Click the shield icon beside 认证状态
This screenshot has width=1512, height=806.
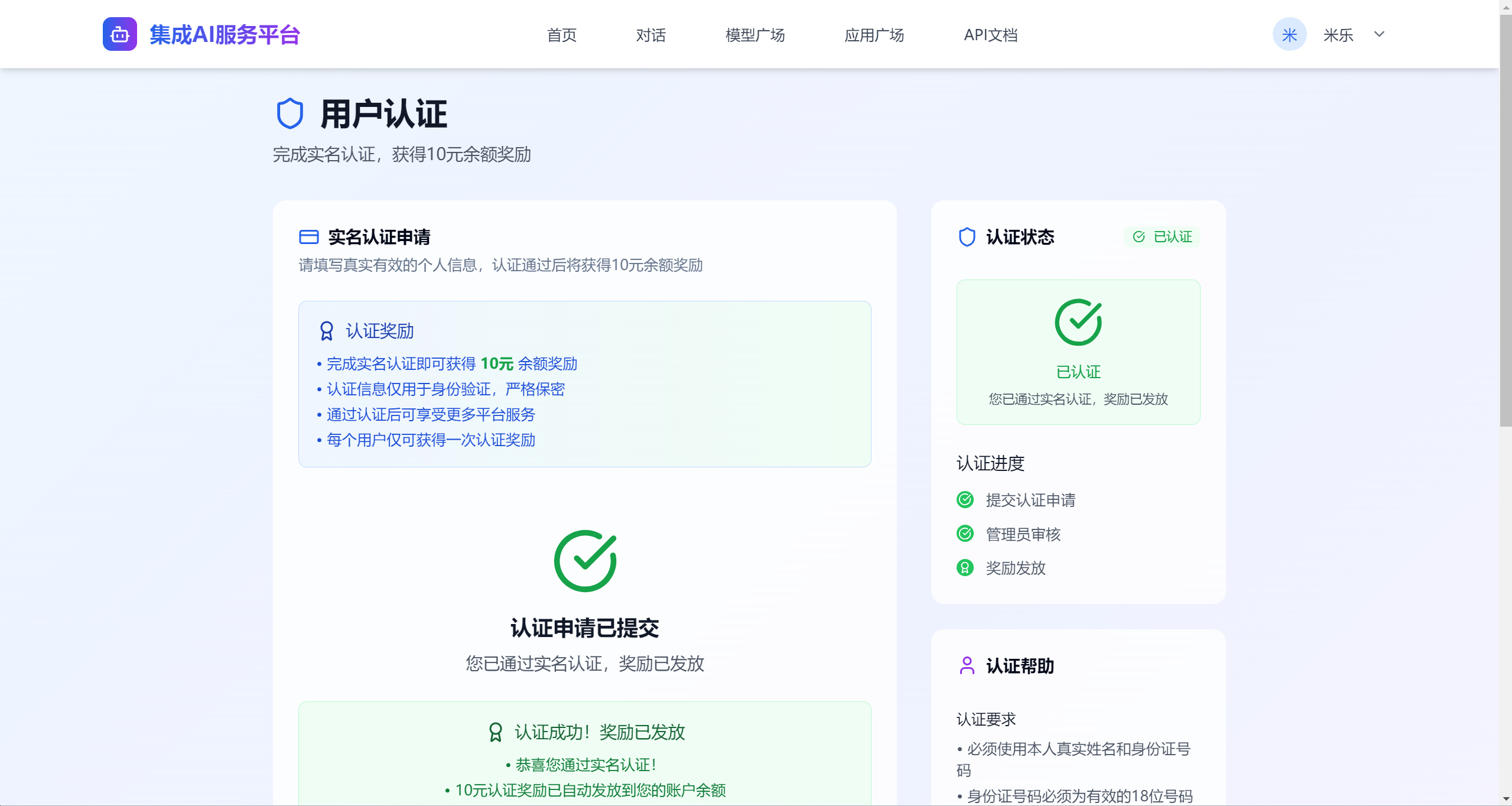coord(967,237)
